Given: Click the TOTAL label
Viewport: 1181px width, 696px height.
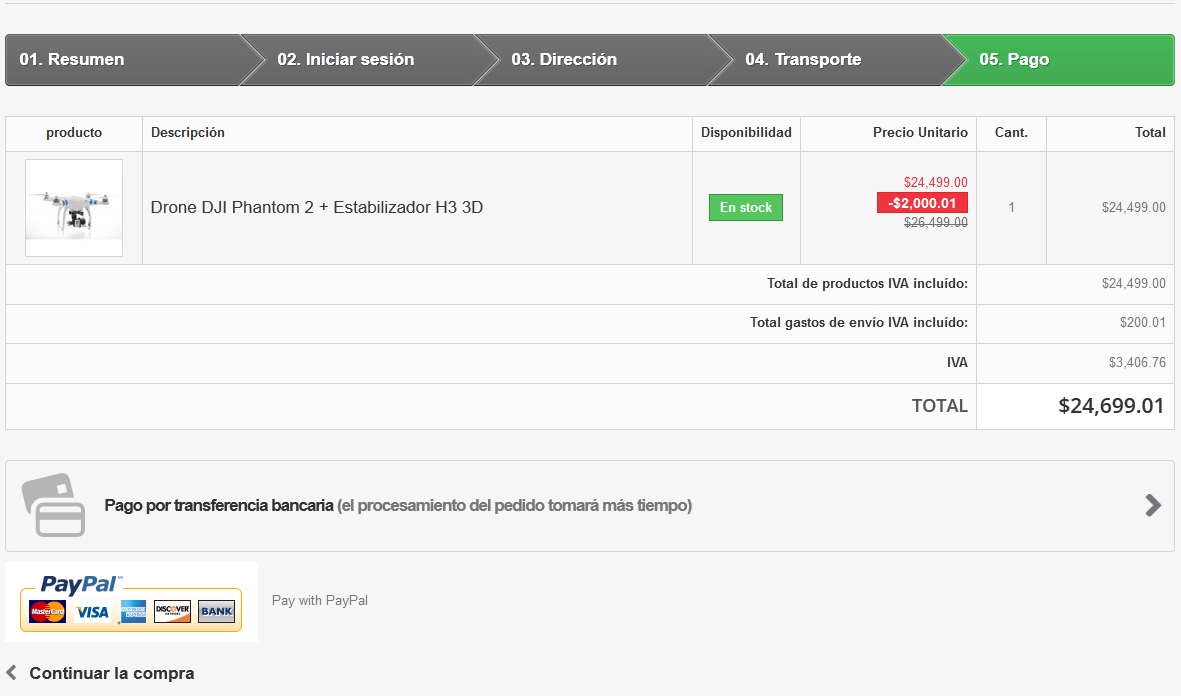Looking at the screenshot, I should click(x=939, y=406).
